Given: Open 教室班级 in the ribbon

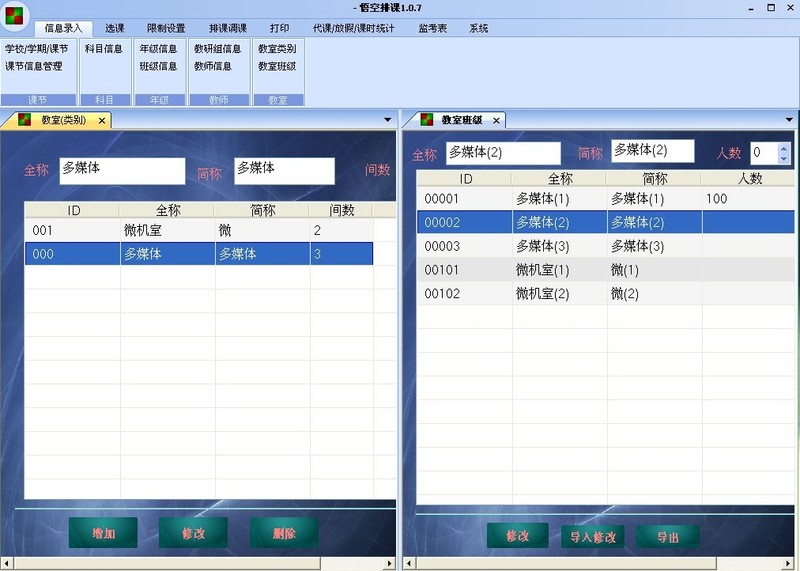Looking at the screenshot, I should 277,66.
